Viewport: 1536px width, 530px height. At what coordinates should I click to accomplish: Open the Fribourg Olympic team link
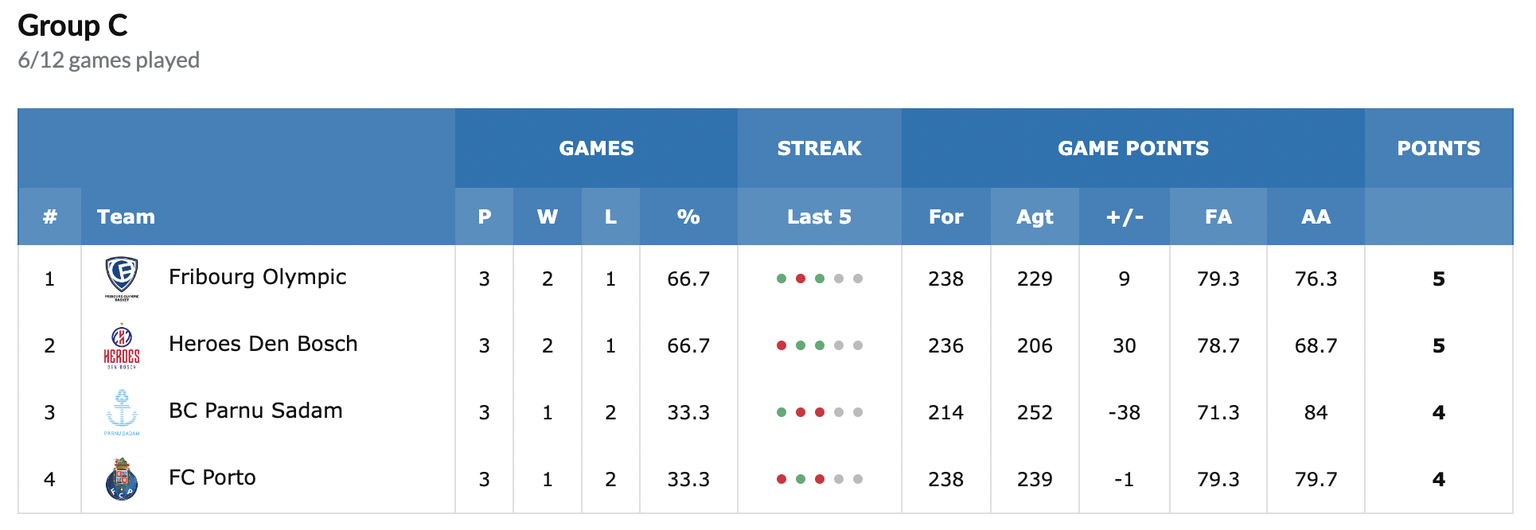click(257, 277)
